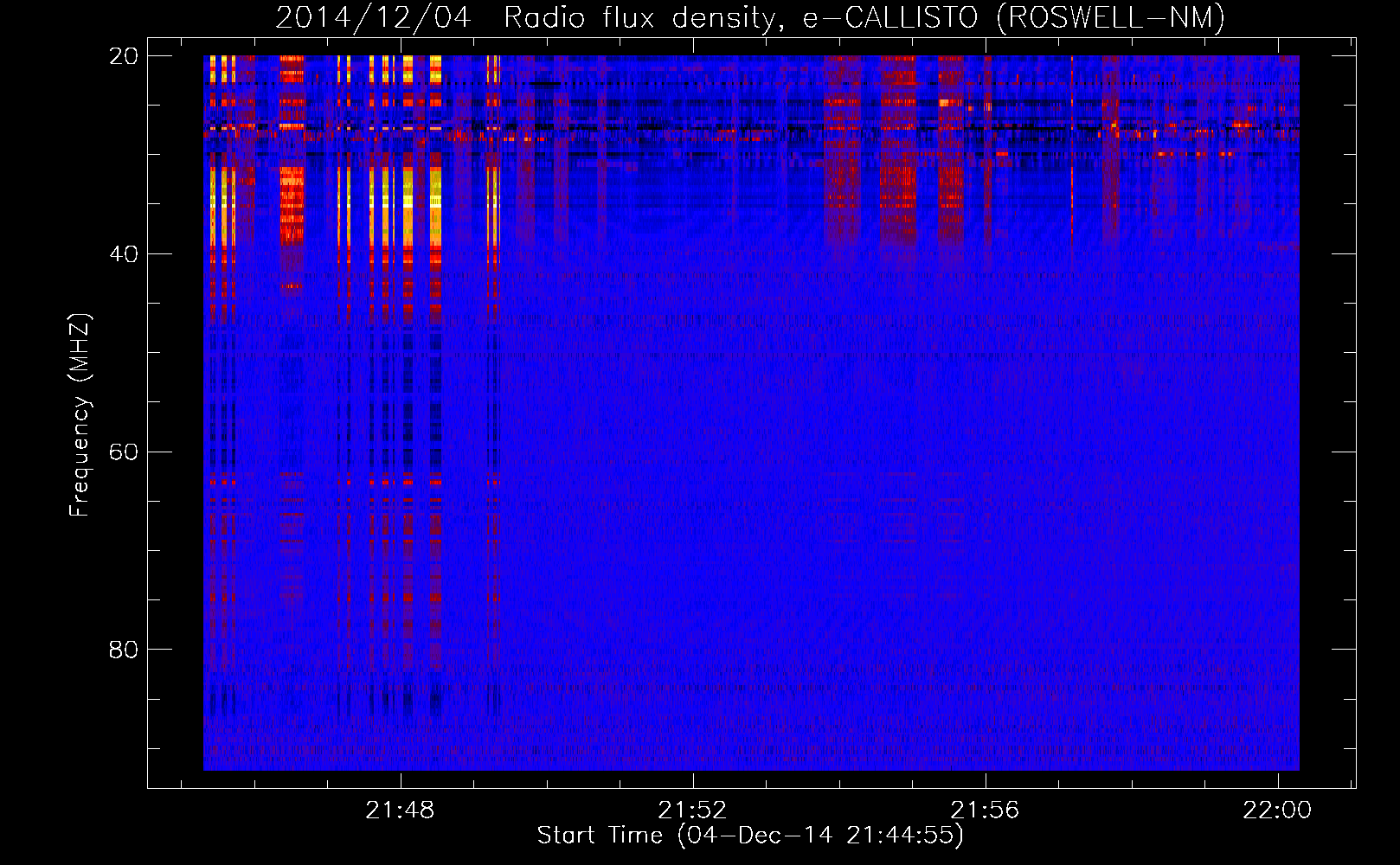Click the 80 MHz frequency tick label

pos(123,650)
